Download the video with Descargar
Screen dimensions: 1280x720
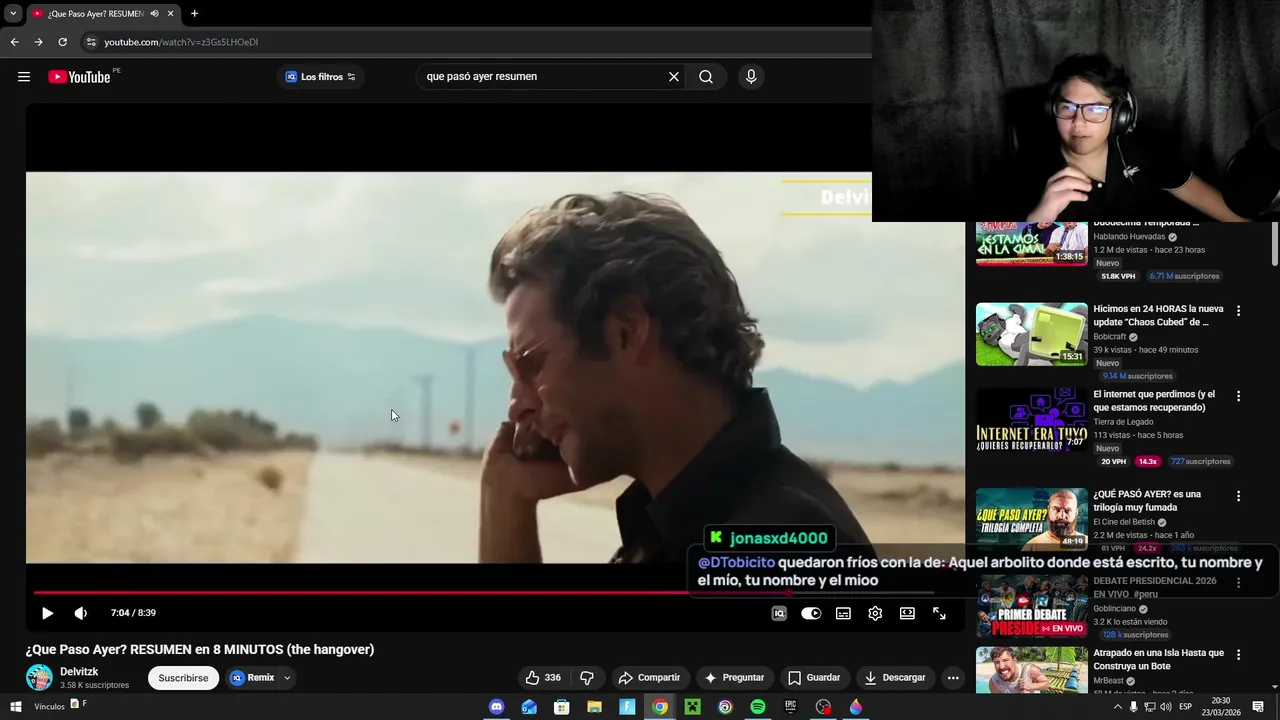click(x=894, y=677)
